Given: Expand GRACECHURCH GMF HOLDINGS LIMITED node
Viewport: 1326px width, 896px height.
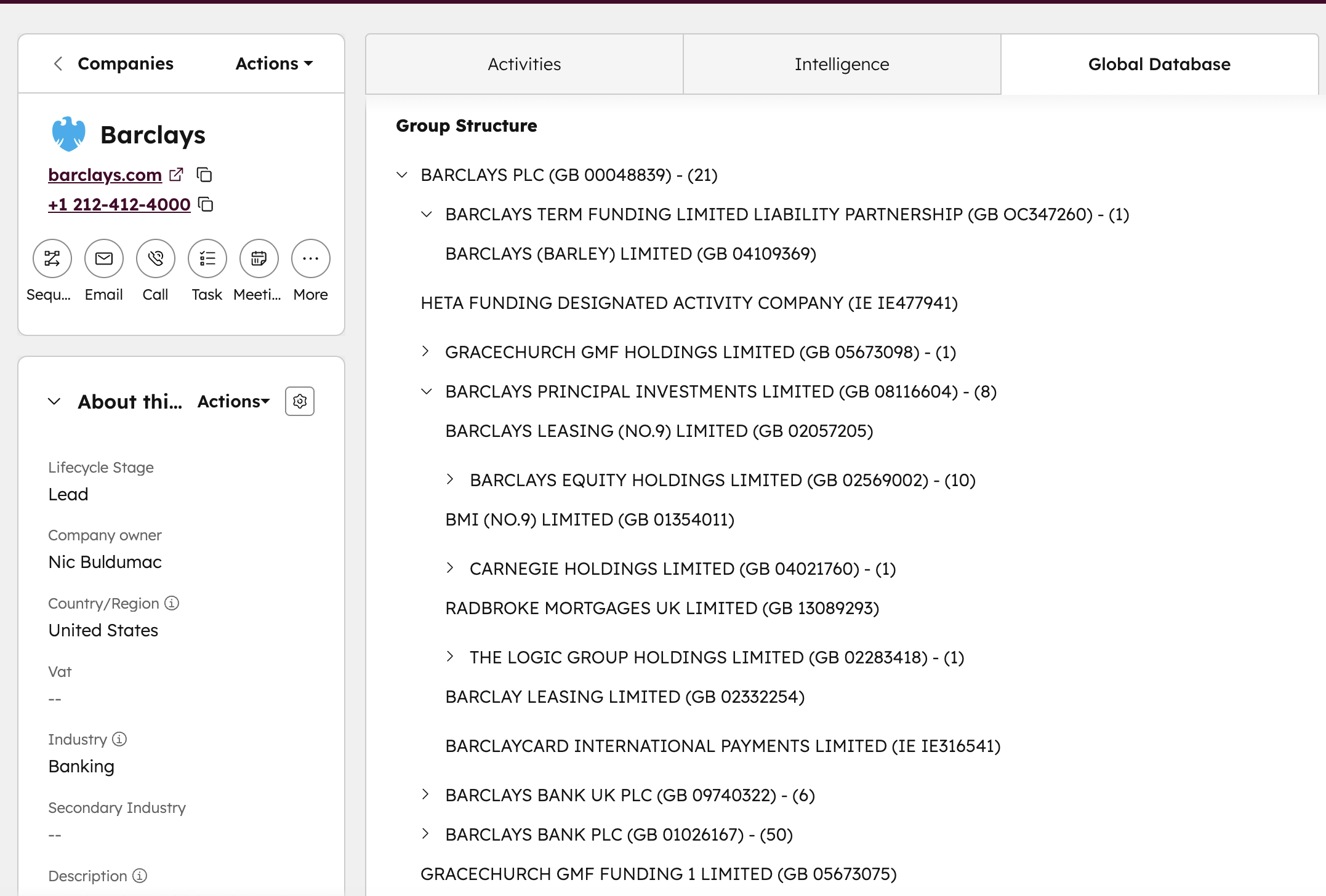Looking at the screenshot, I should click(425, 351).
